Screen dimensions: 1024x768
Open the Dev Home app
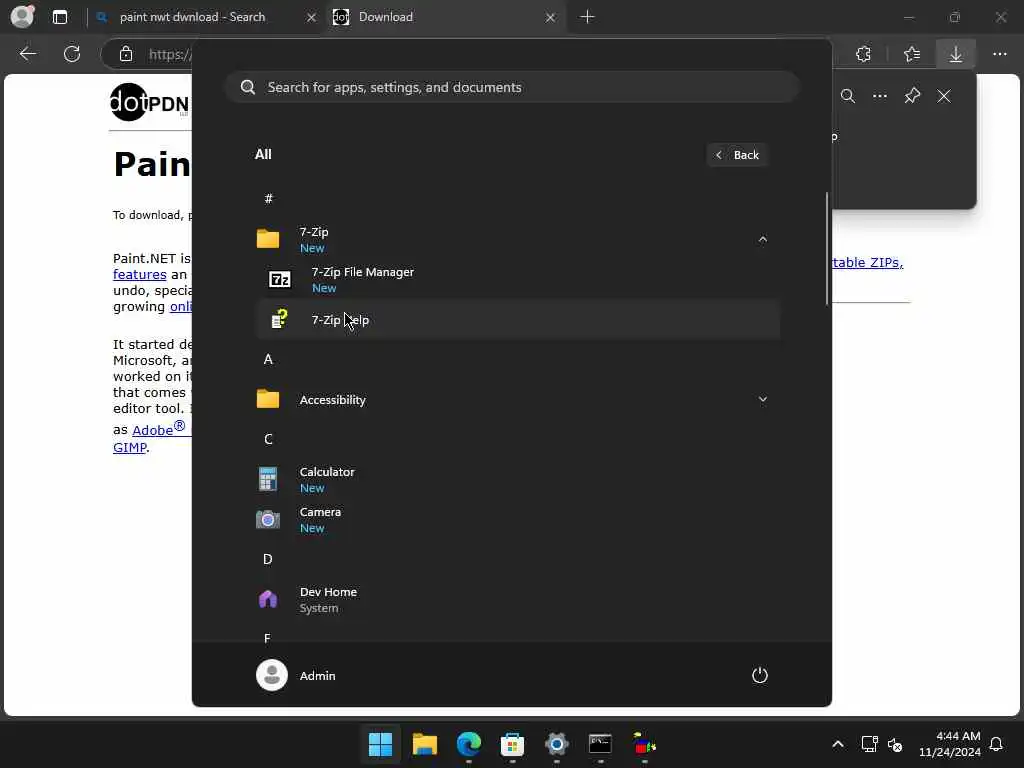click(517, 600)
